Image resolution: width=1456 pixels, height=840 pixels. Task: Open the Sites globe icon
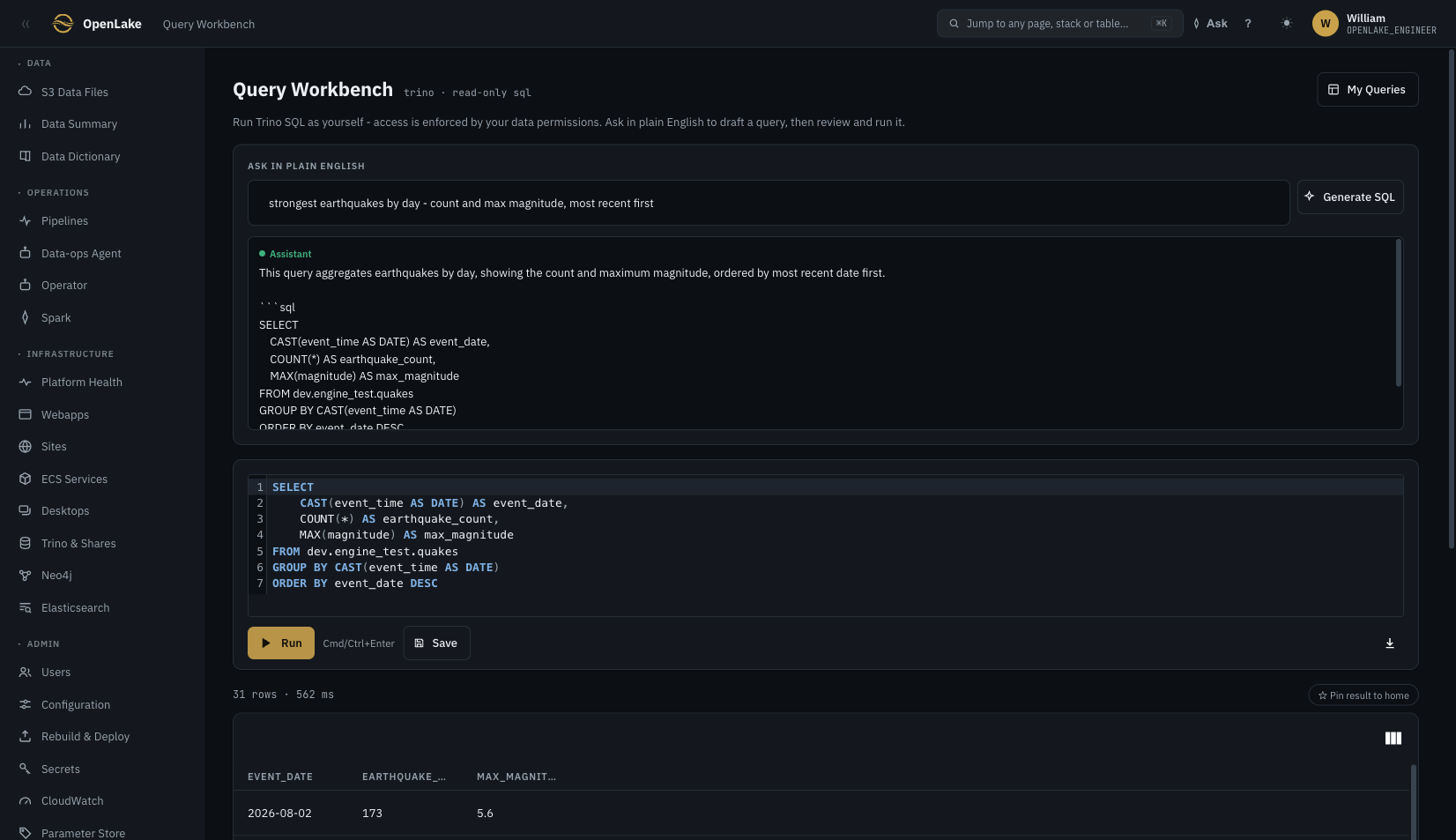[x=25, y=447]
